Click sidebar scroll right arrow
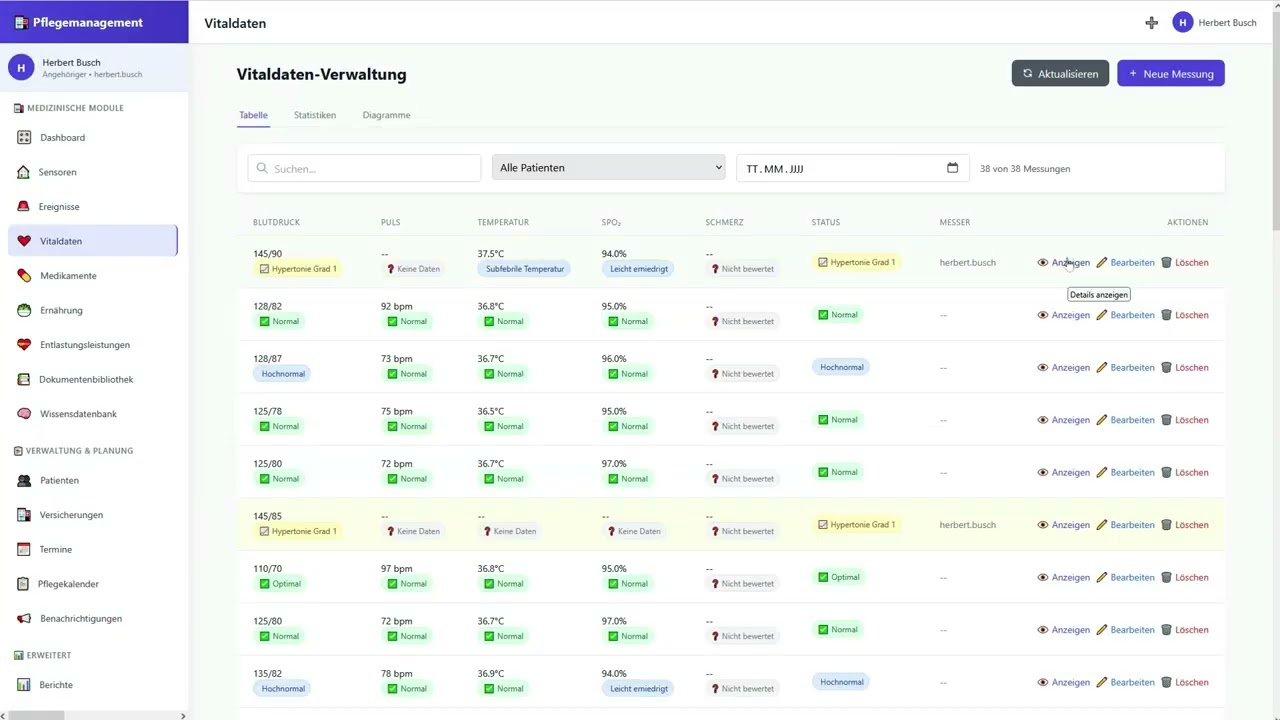 (183, 716)
